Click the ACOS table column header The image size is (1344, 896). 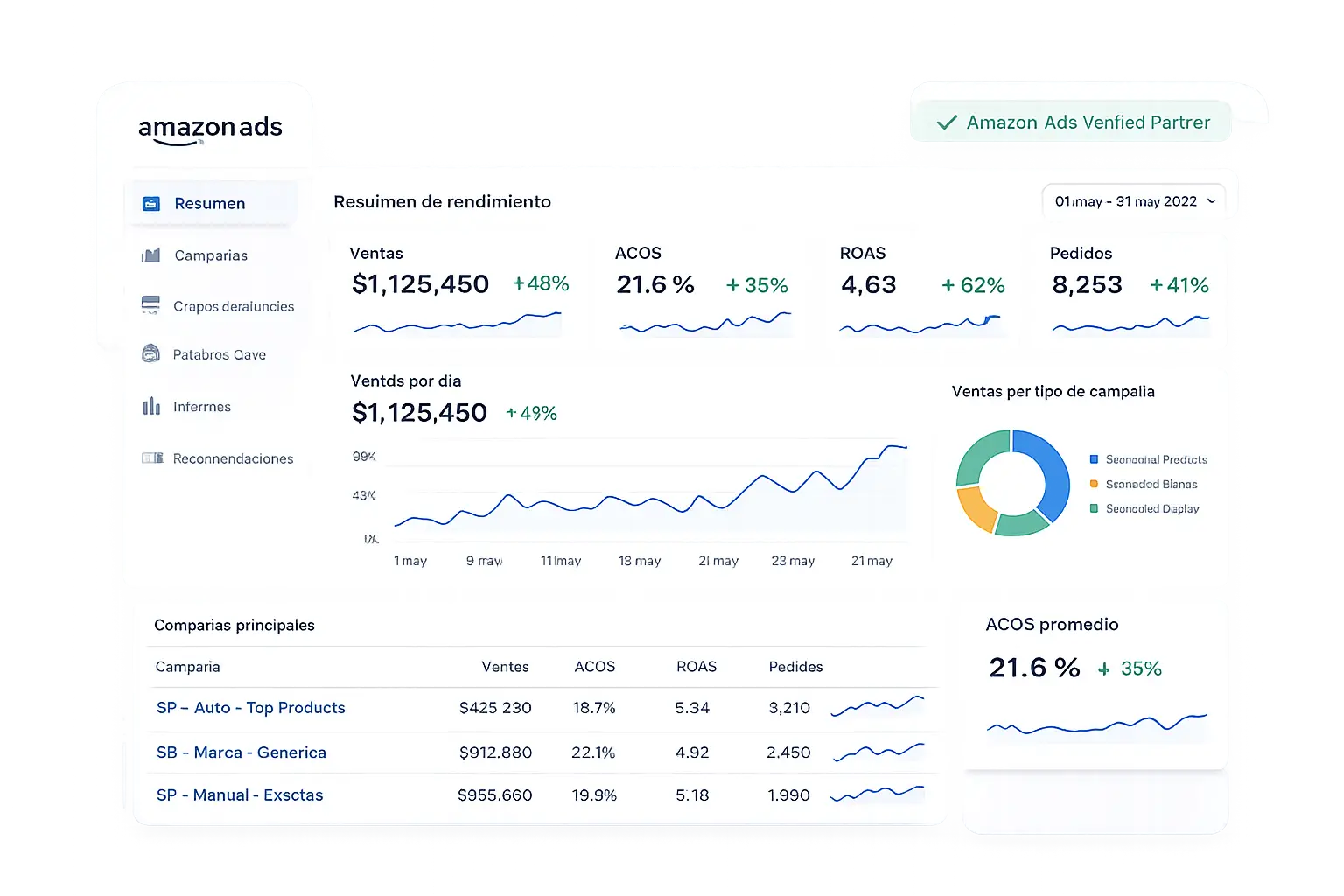[595, 667]
